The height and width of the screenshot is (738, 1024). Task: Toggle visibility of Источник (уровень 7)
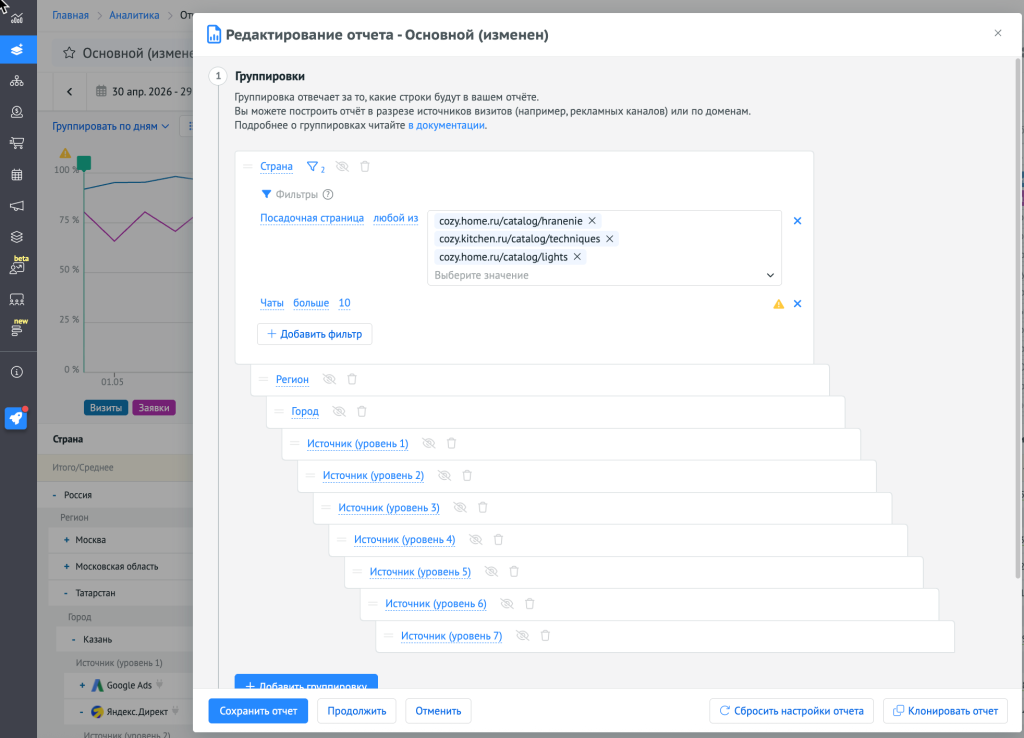(522, 635)
